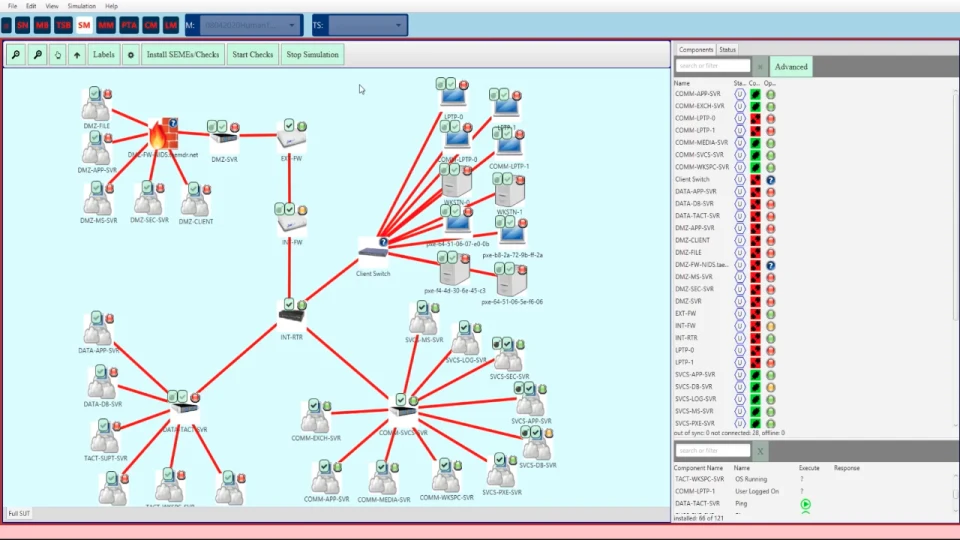Click the zoom out magnifier tool
This screenshot has height=540, width=960.
point(37,54)
